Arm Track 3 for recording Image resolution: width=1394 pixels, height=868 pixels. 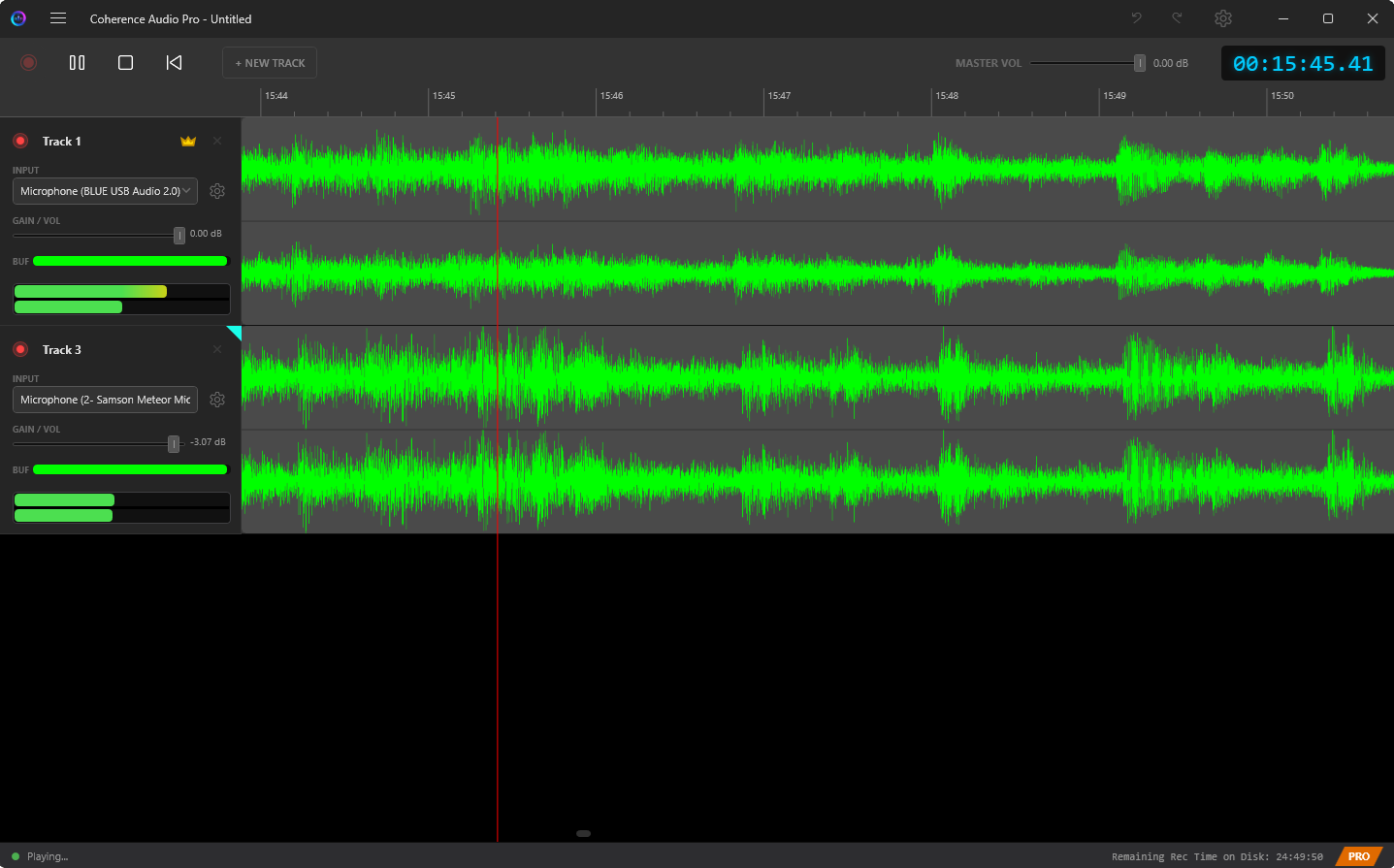[20, 349]
